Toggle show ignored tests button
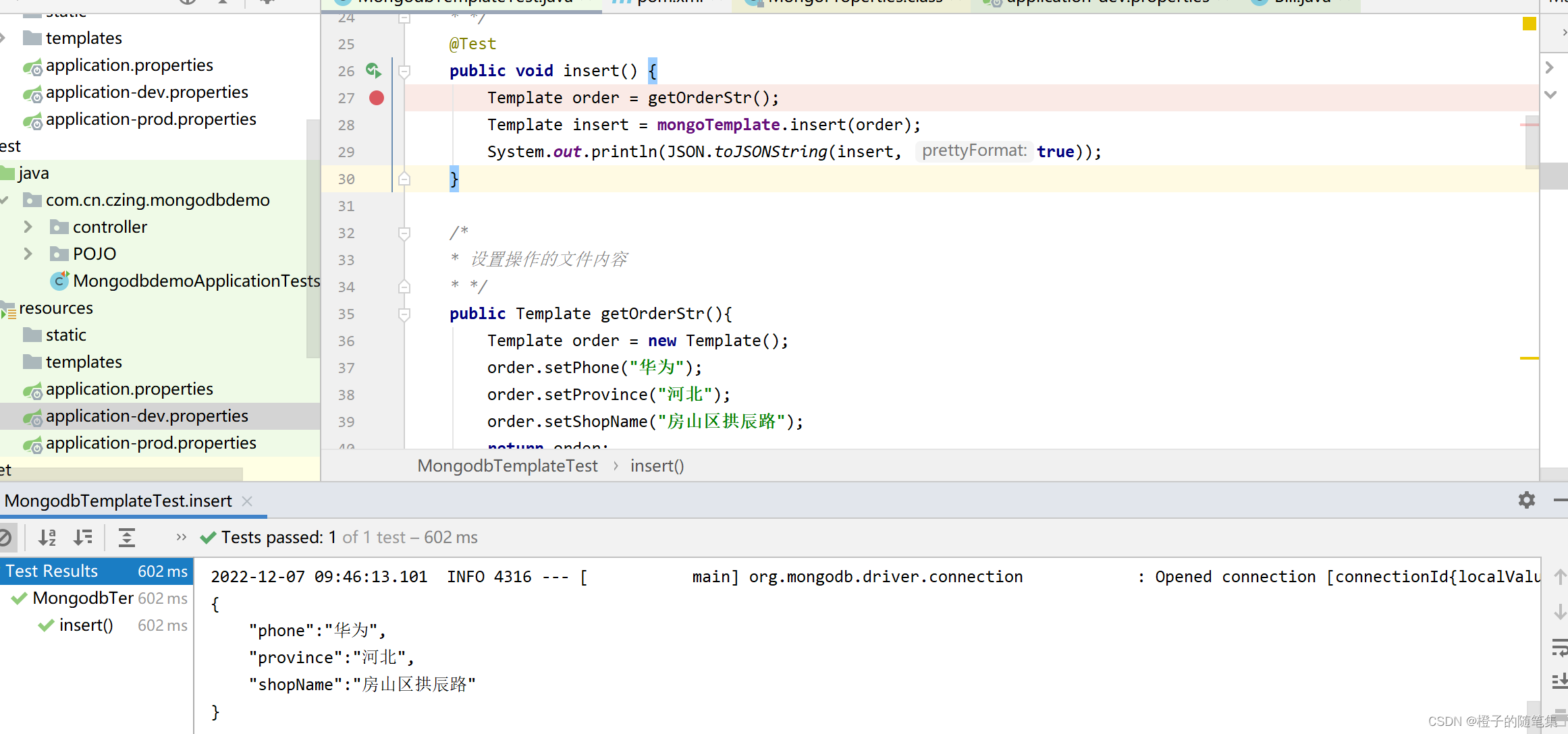The width and height of the screenshot is (1568, 734). click(x=5, y=537)
